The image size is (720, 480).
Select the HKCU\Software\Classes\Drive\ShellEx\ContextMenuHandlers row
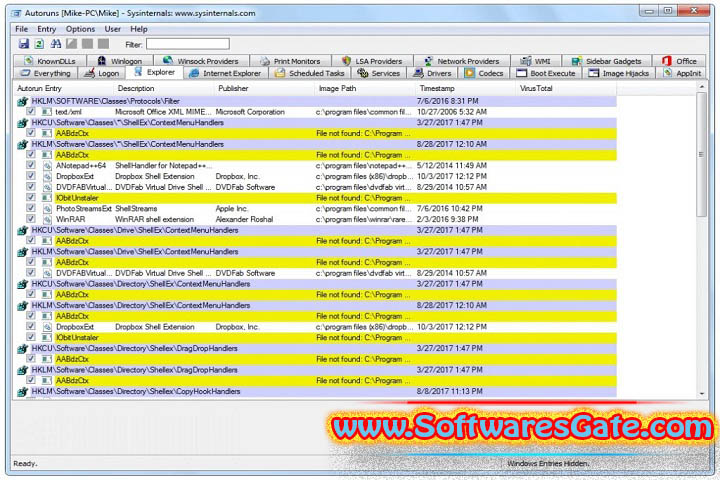(317, 230)
